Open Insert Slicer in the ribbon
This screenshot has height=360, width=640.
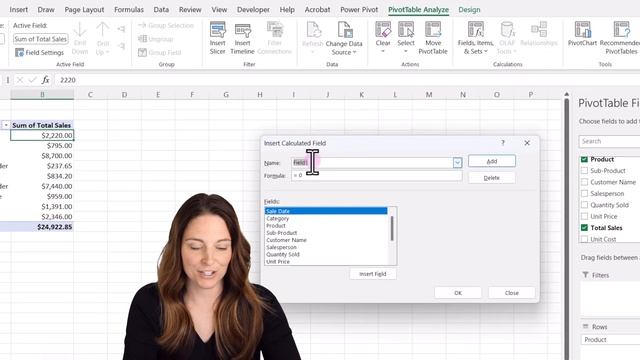click(217, 38)
